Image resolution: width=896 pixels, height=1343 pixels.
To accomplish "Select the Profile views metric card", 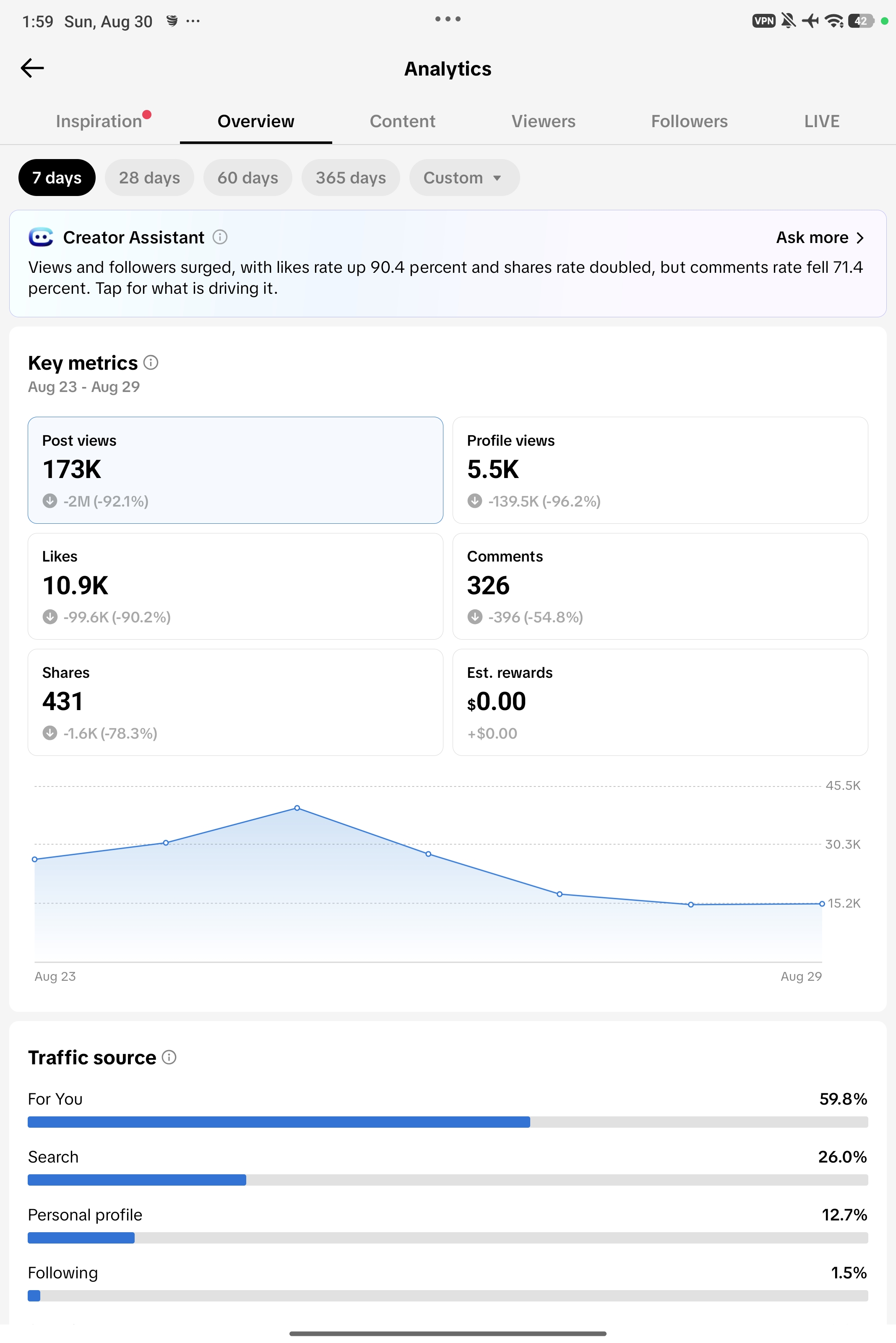I will click(x=660, y=470).
